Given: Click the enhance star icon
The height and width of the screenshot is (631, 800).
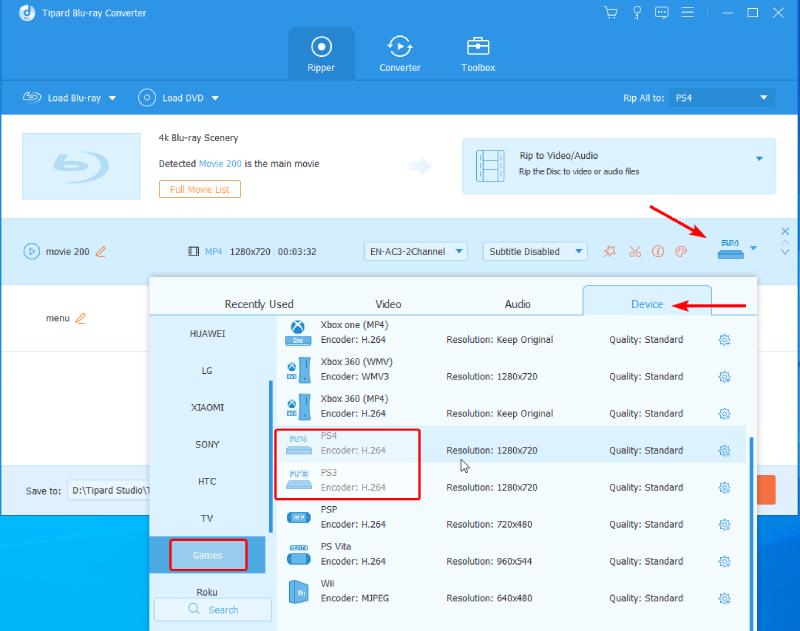Looking at the screenshot, I should coord(610,251).
